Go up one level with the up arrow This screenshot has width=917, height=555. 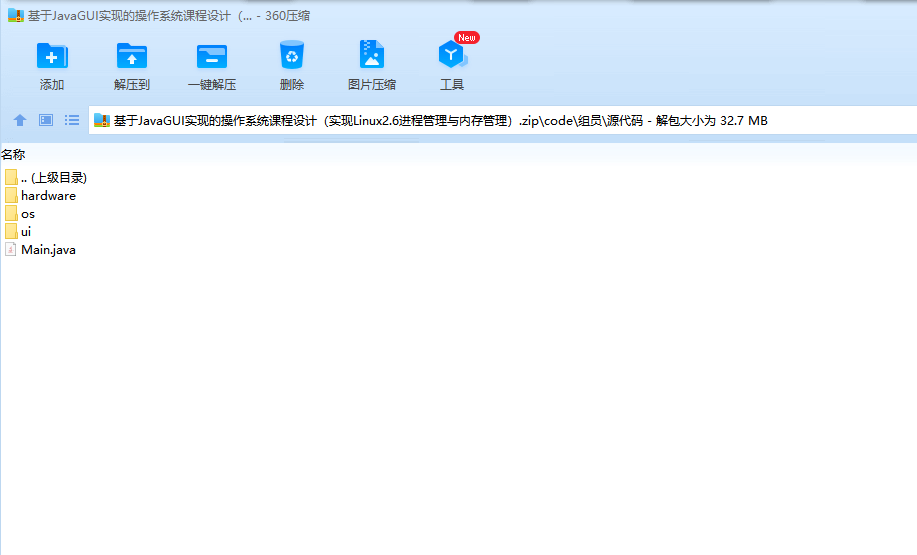tap(20, 120)
